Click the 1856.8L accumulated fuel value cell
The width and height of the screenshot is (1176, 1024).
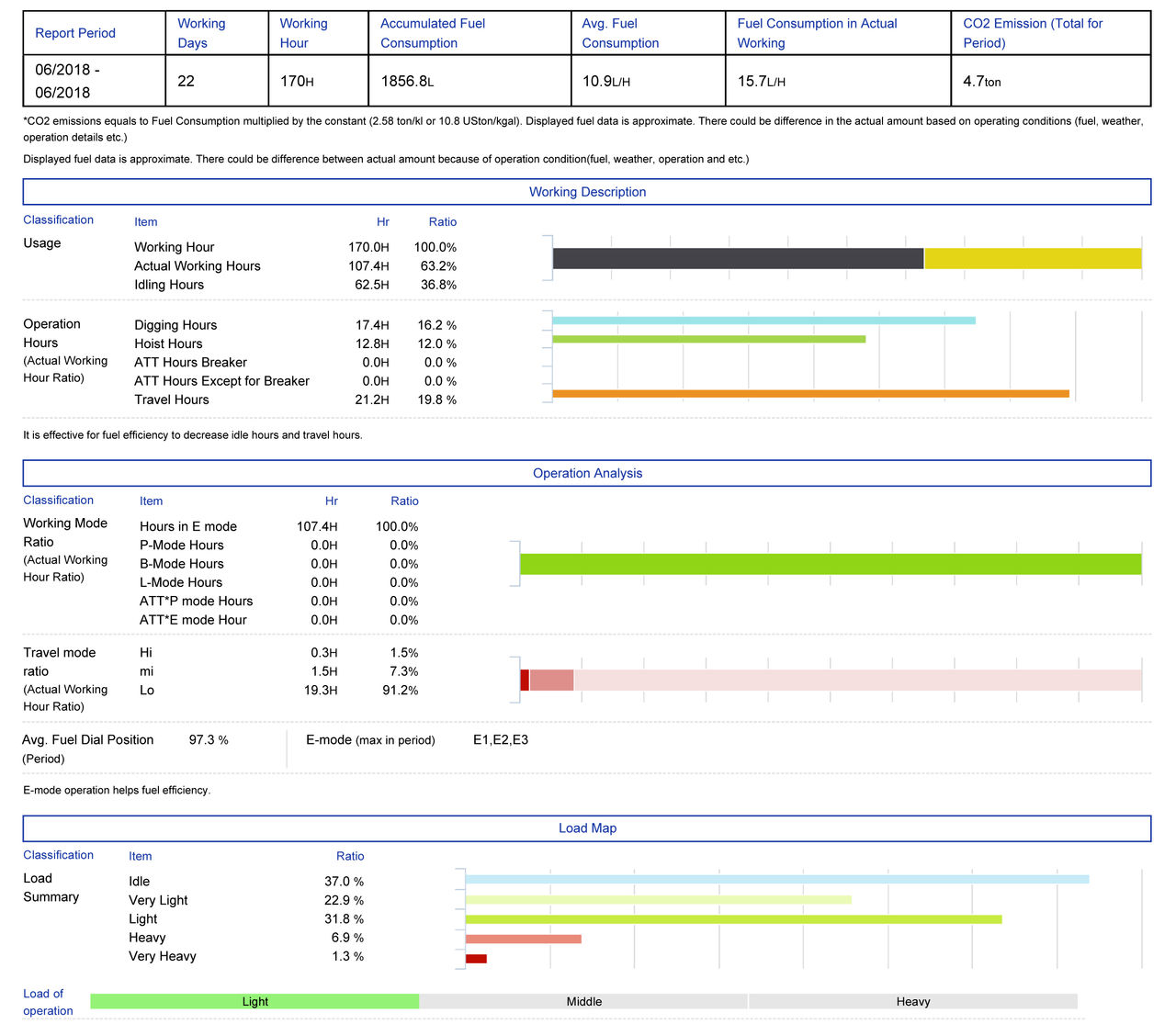tap(407, 81)
